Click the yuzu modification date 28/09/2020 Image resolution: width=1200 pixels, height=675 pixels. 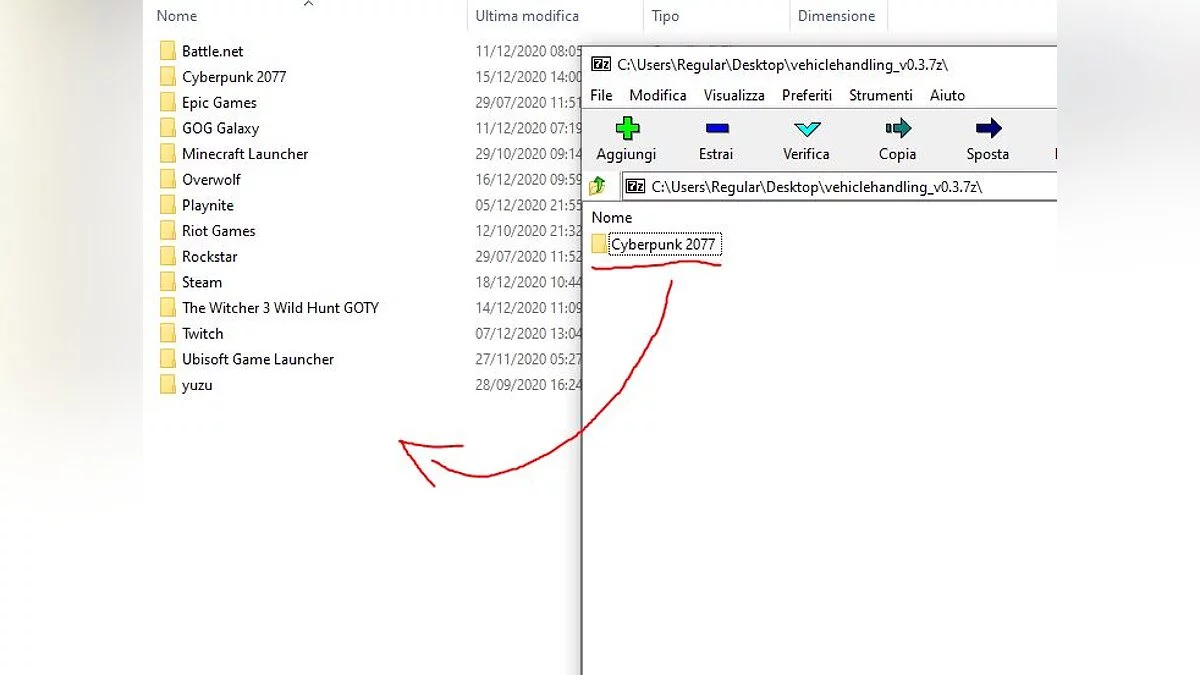click(529, 385)
